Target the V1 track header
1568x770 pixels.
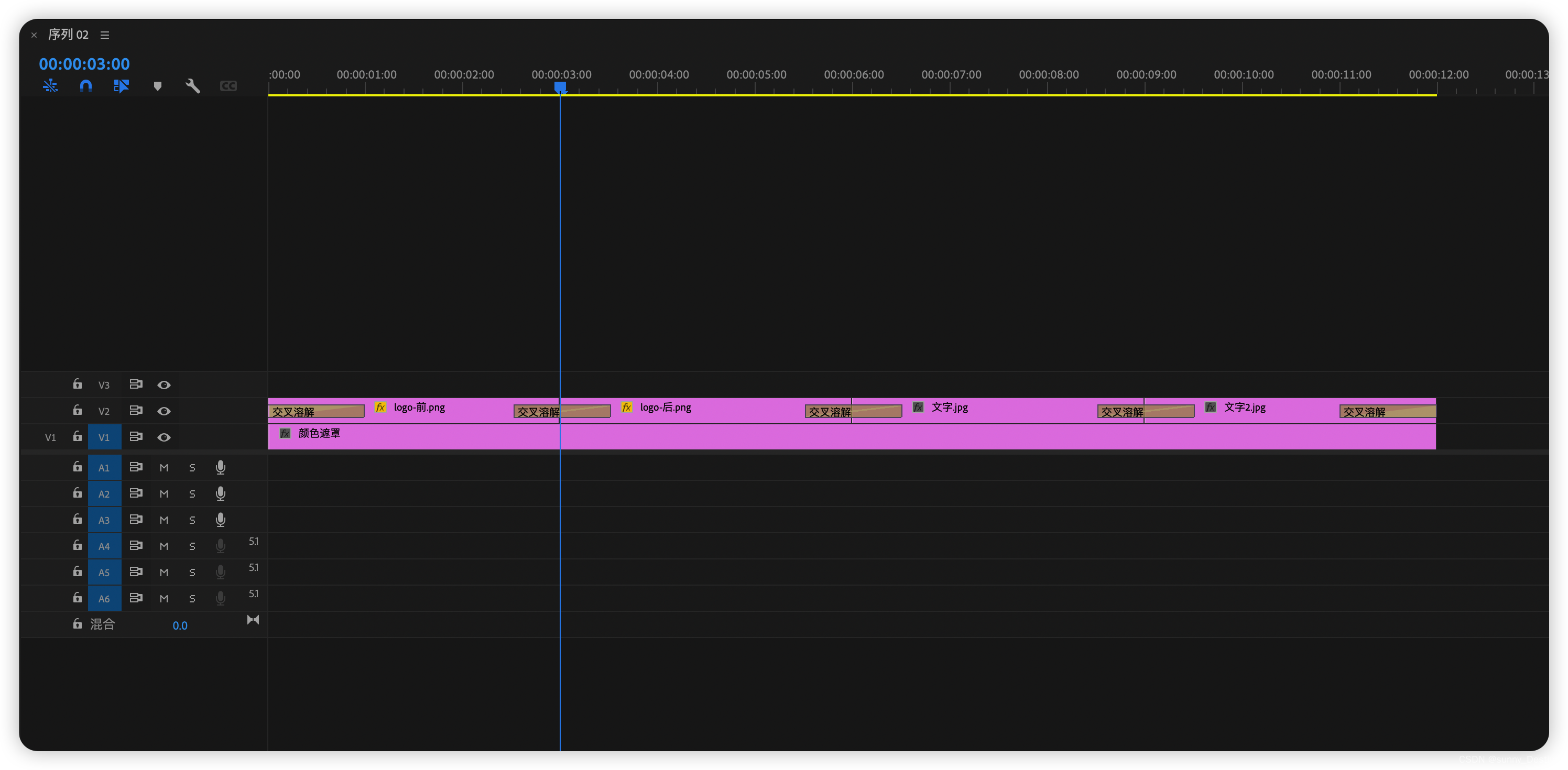[x=104, y=437]
